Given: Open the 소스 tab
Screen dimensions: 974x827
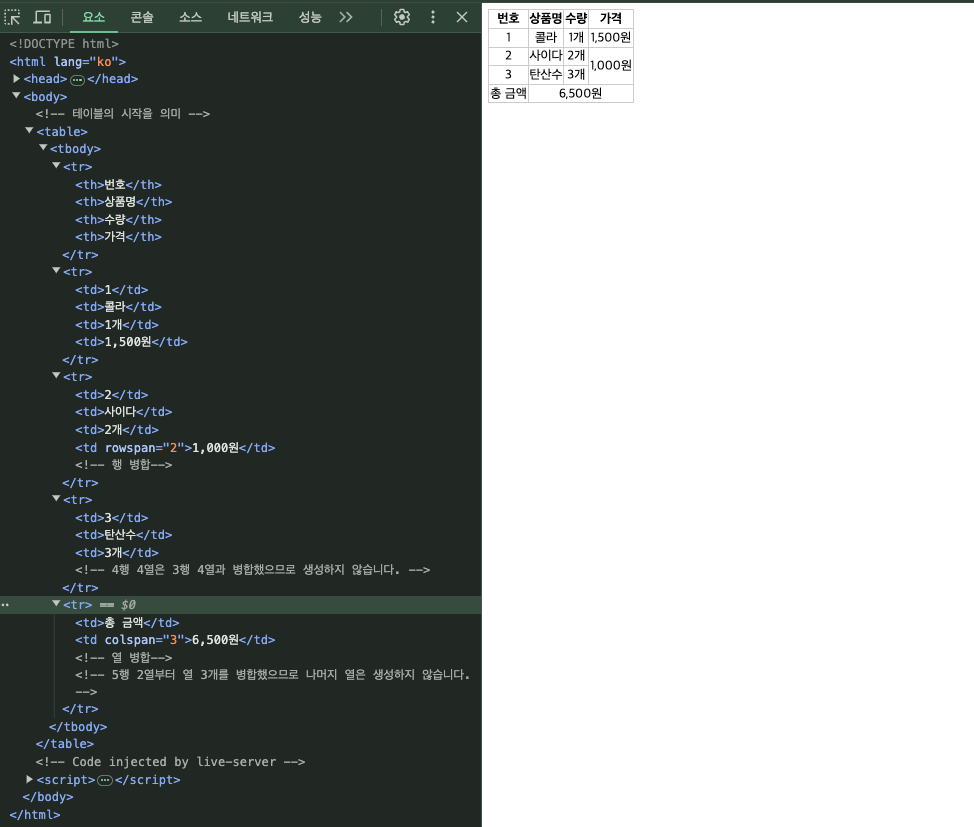Looking at the screenshot, I should click(x=191, y=17).
